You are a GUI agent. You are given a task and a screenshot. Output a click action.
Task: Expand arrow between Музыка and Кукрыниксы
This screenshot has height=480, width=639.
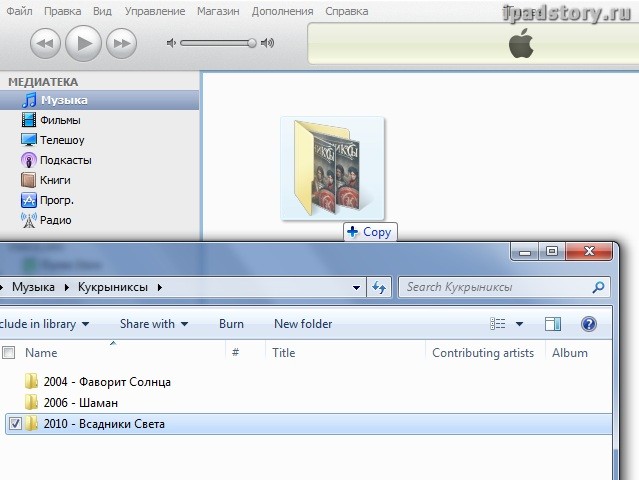tap(66, 287)
